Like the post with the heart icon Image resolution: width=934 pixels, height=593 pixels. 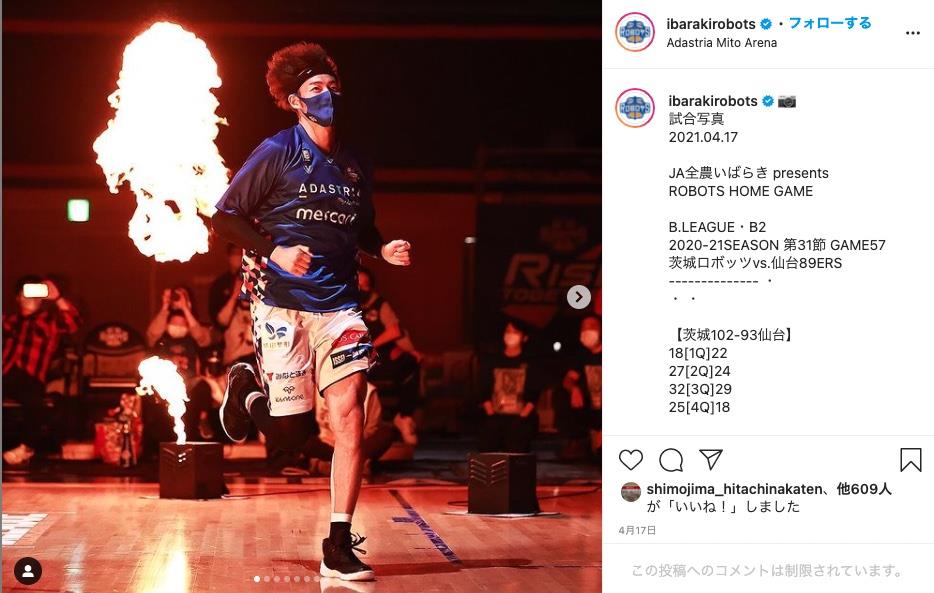[631, 460]
